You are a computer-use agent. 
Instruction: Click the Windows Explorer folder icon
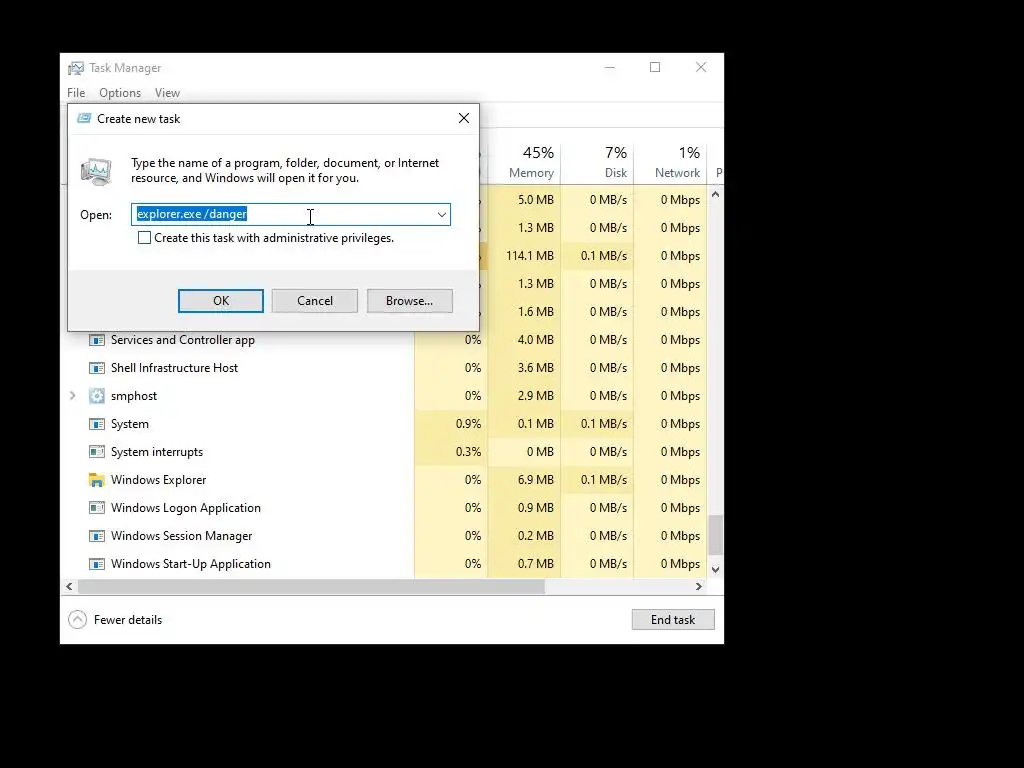coord(97,480)
